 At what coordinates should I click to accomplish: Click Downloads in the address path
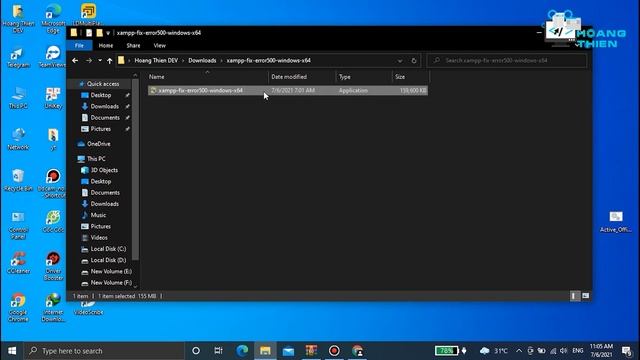pyautogui.click(x=202, y=60)
